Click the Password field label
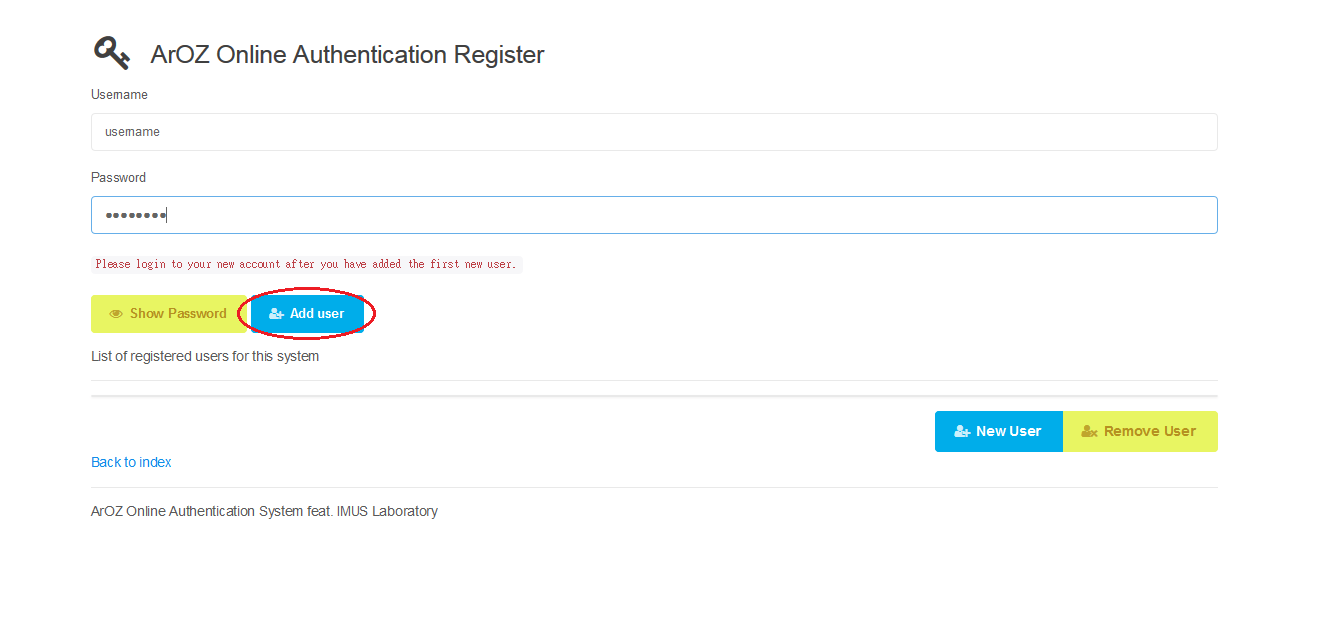 click(x=118, y=178)
